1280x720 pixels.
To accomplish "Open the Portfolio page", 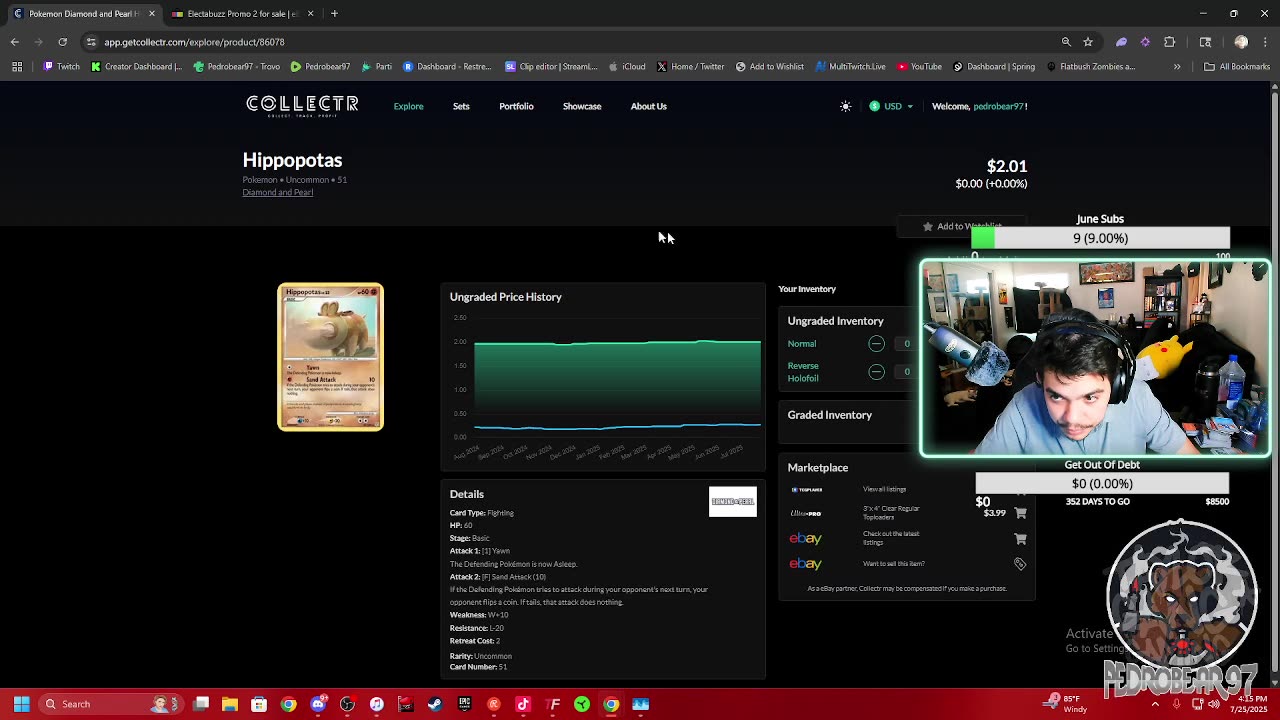I will [x=516, y=106].
